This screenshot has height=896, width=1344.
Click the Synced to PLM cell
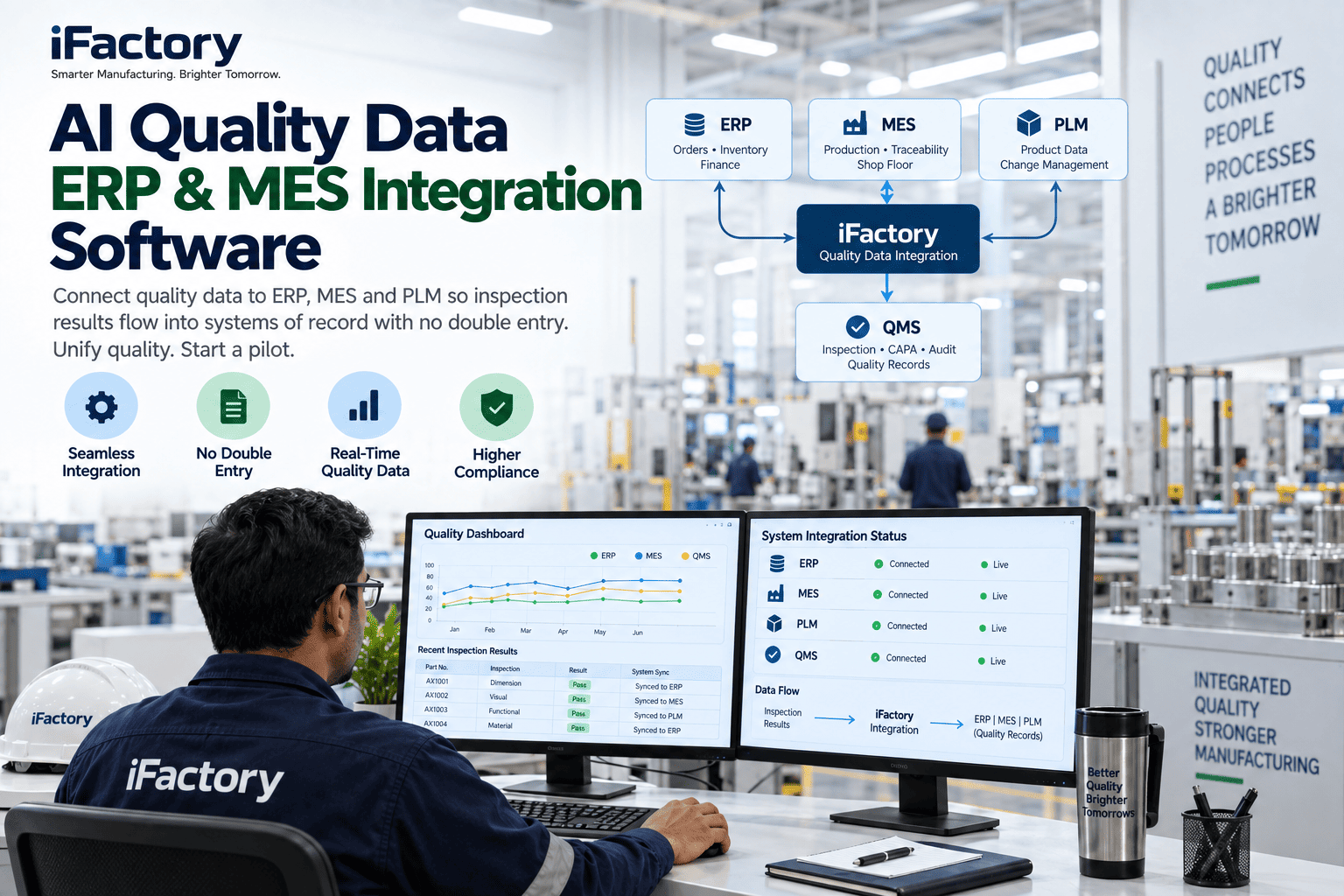coord(658,716)
